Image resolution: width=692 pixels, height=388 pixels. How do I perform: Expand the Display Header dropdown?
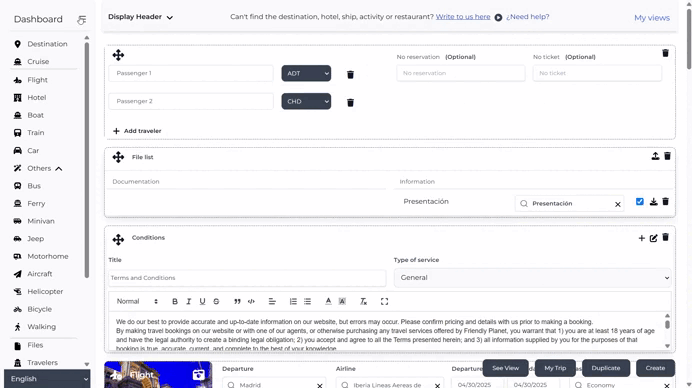[x=140, y=17]
